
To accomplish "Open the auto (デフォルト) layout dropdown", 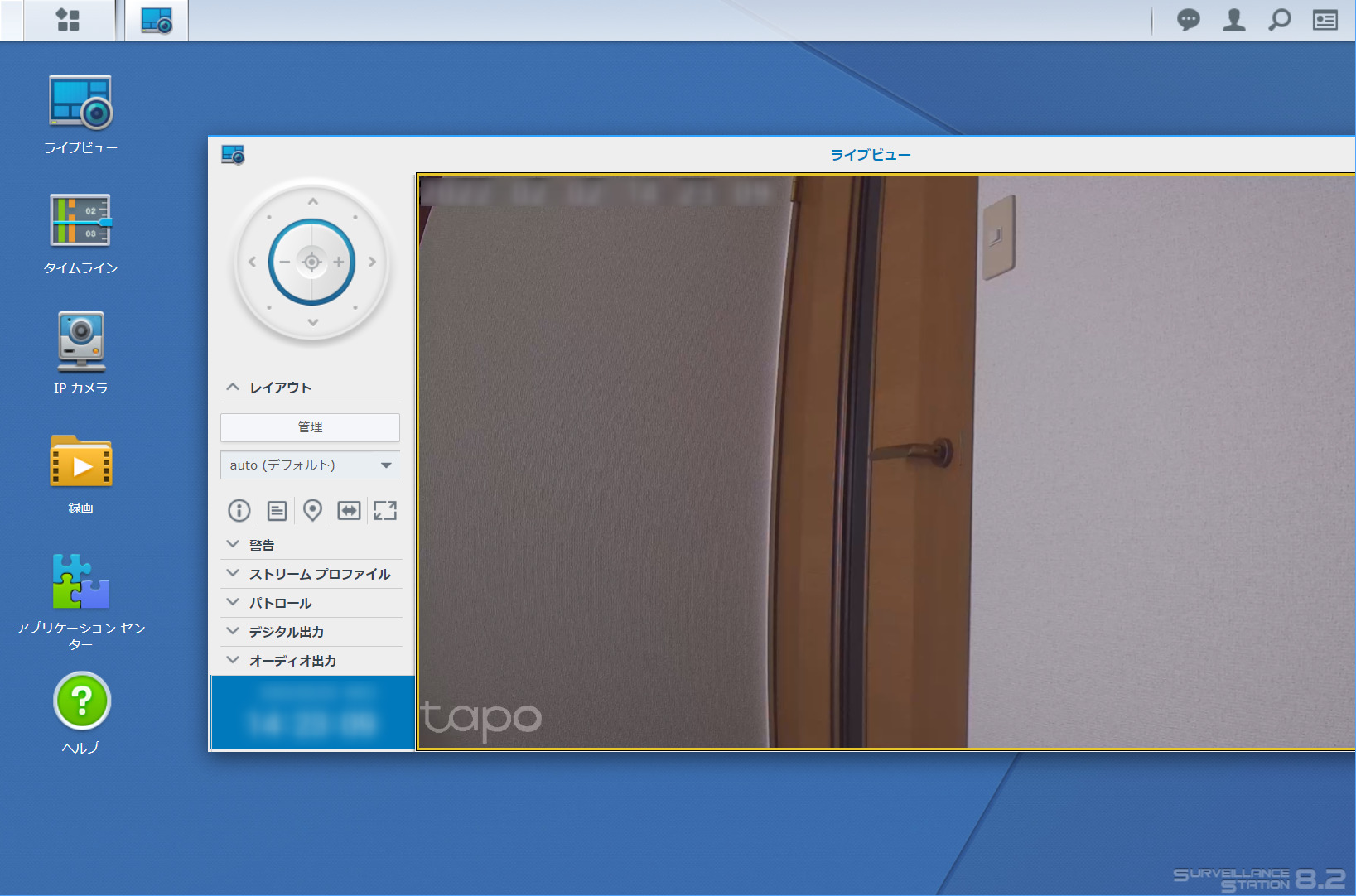I will 310,465.
